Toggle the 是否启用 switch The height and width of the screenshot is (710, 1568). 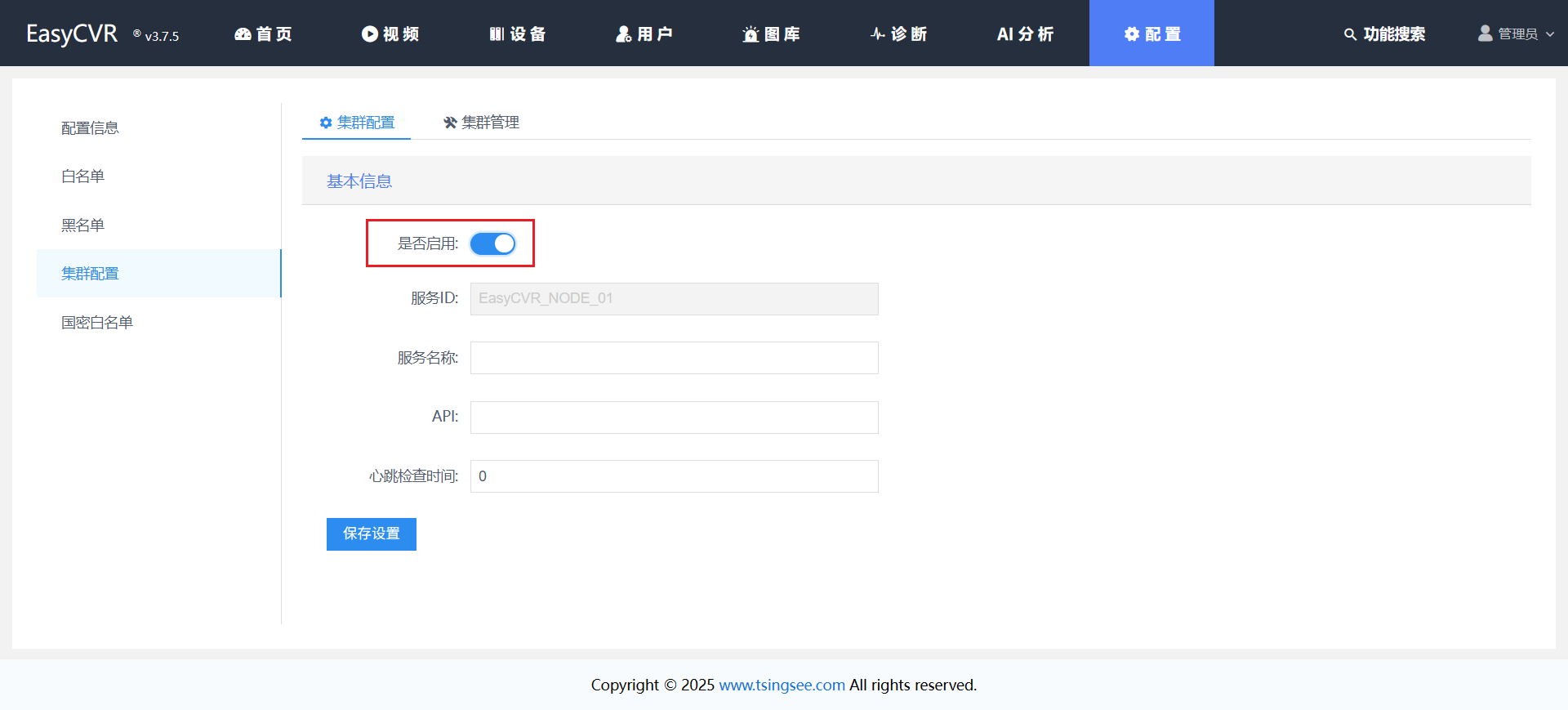pyautogui.click(x=492, y=243)
